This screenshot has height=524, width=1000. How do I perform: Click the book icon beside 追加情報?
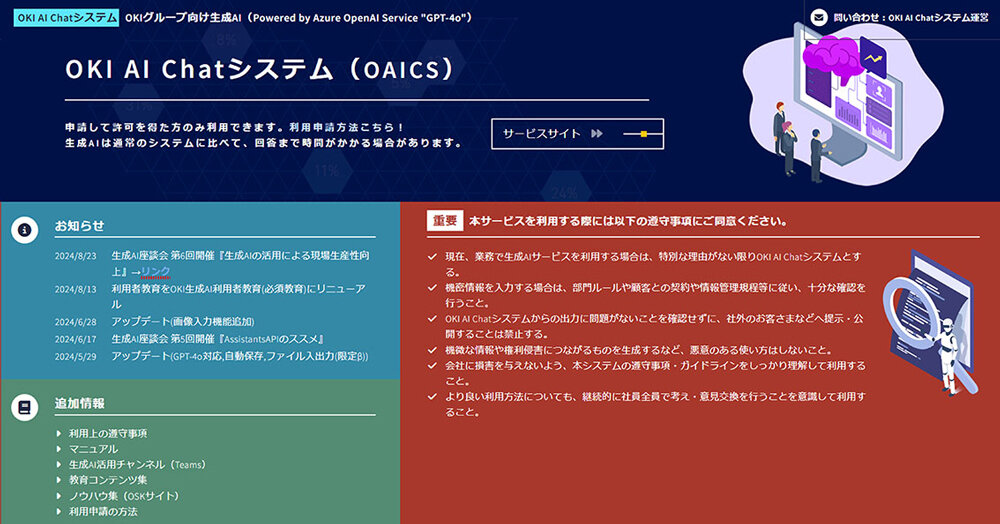(x=25, y=406)
